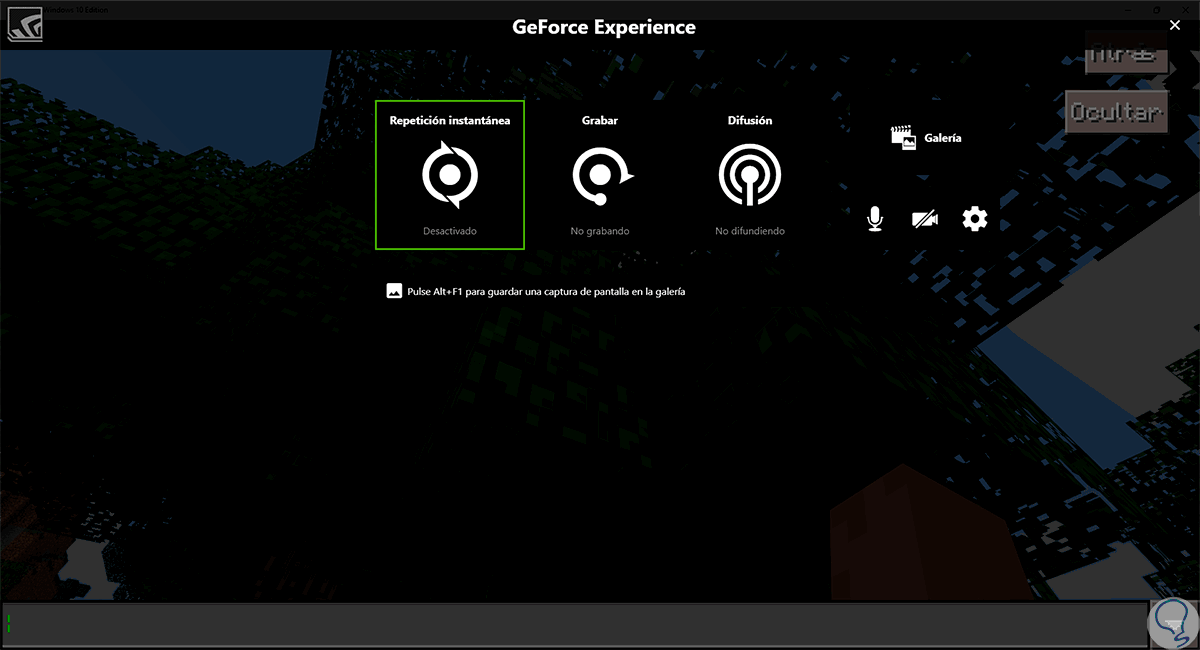Click the 'Desactivado' status text

coord(450,231)
